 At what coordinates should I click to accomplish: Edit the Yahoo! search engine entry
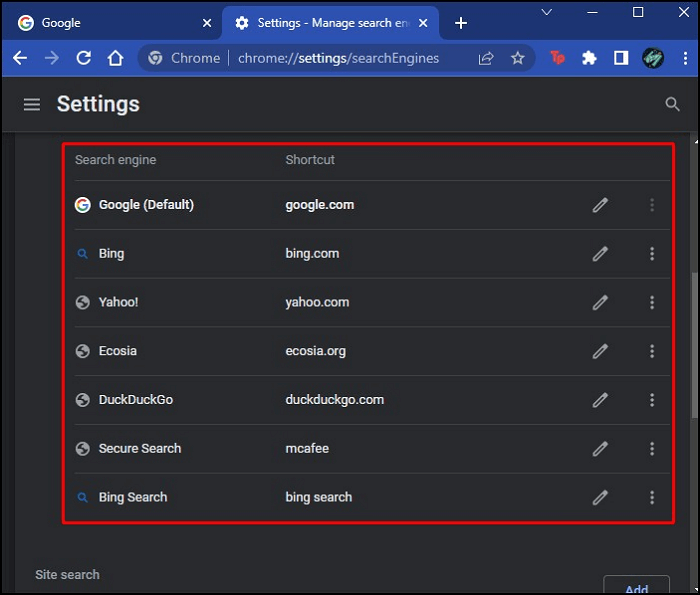click(600, 302)
